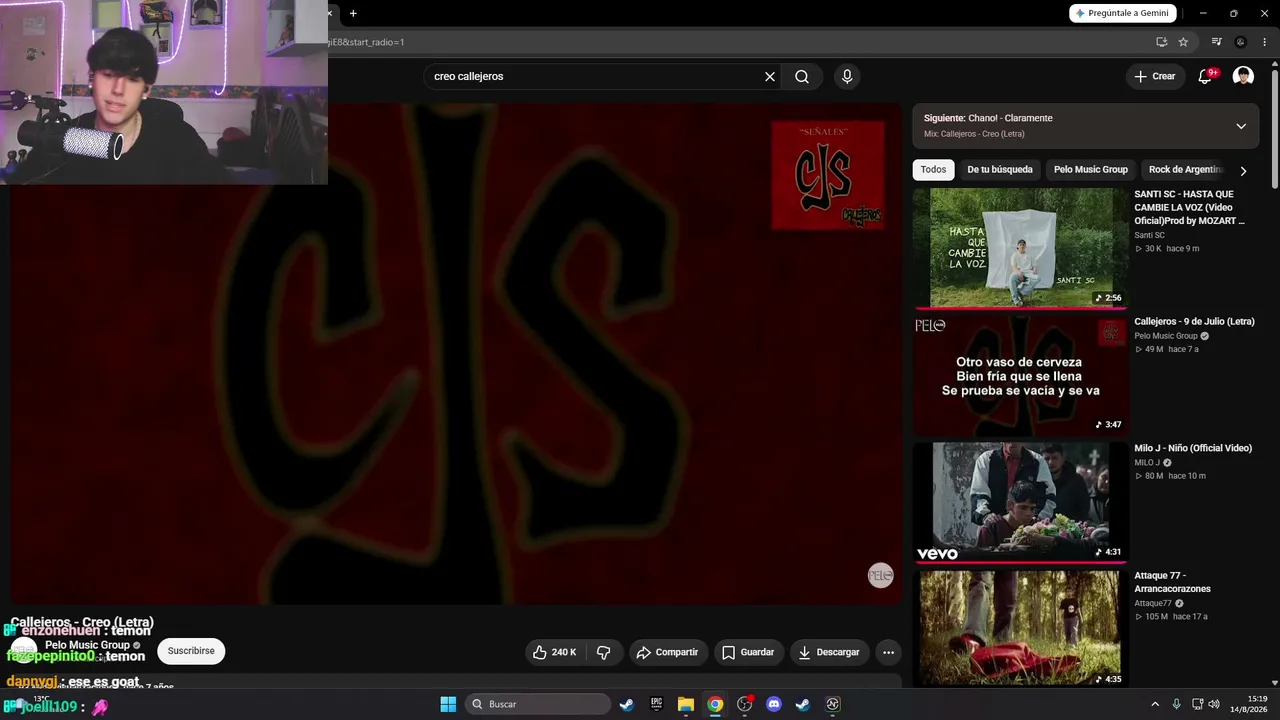Open Discord from the taskbar
This screenshot has width=1280, height=720.
773,704
